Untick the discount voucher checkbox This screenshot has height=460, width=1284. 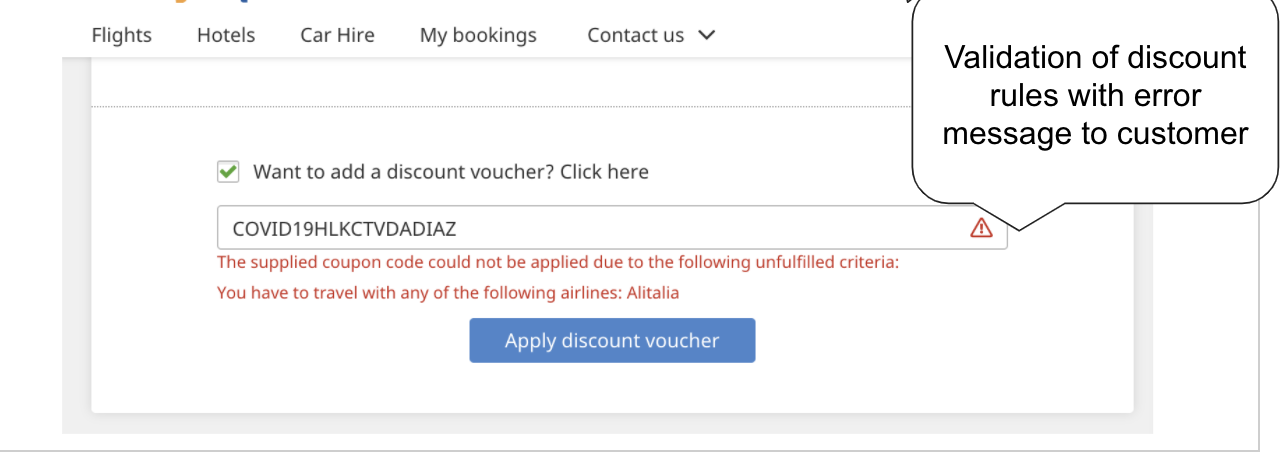point(228,172)
